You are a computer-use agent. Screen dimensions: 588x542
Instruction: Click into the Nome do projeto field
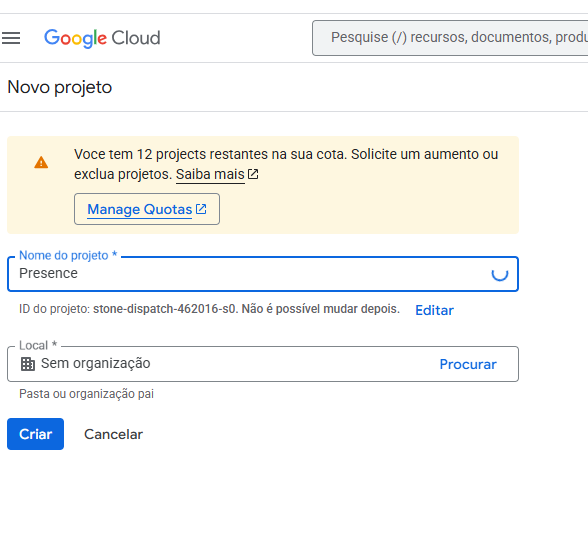coord(263,274)
